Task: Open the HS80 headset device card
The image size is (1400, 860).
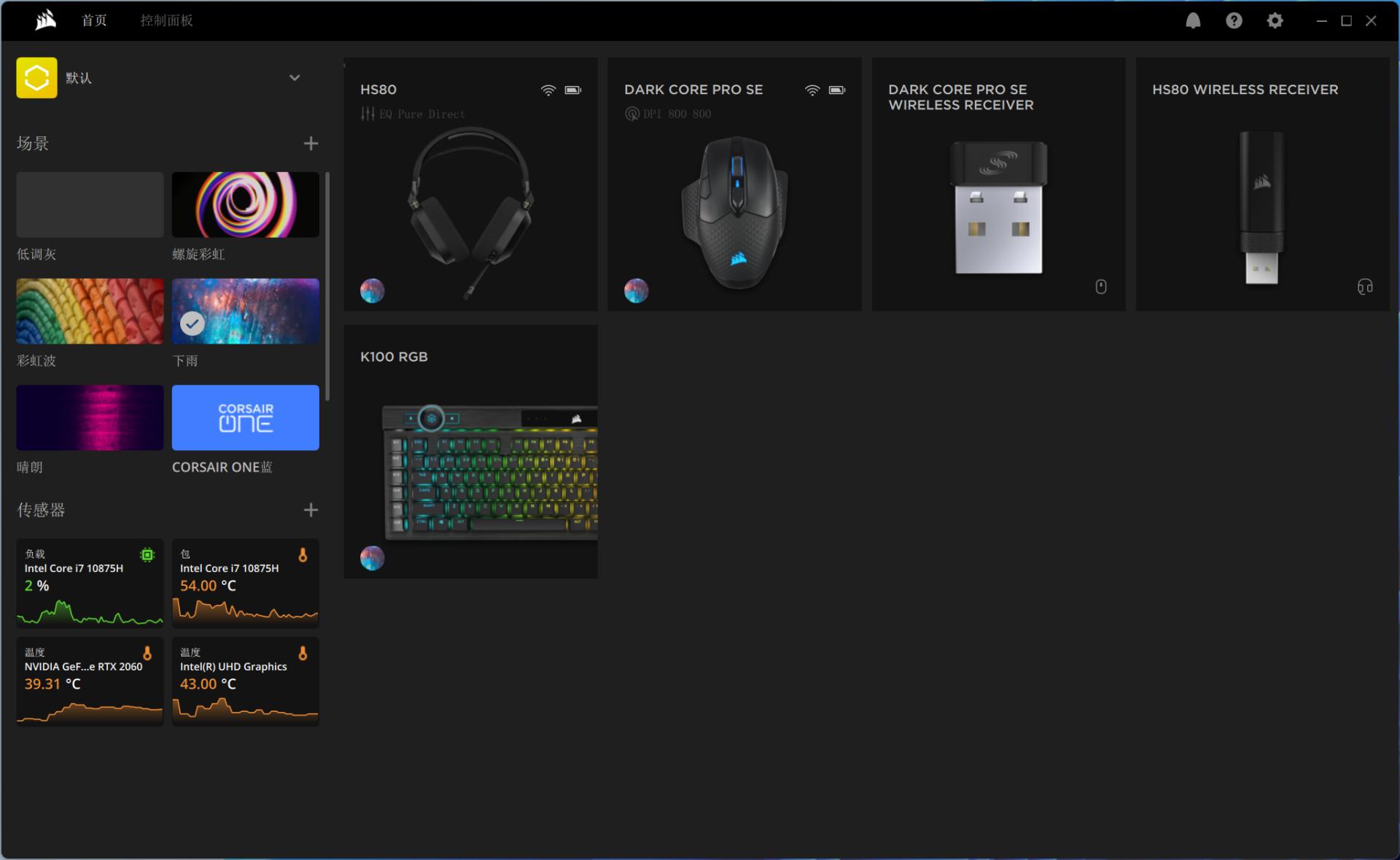Action: tap(471, 185)
